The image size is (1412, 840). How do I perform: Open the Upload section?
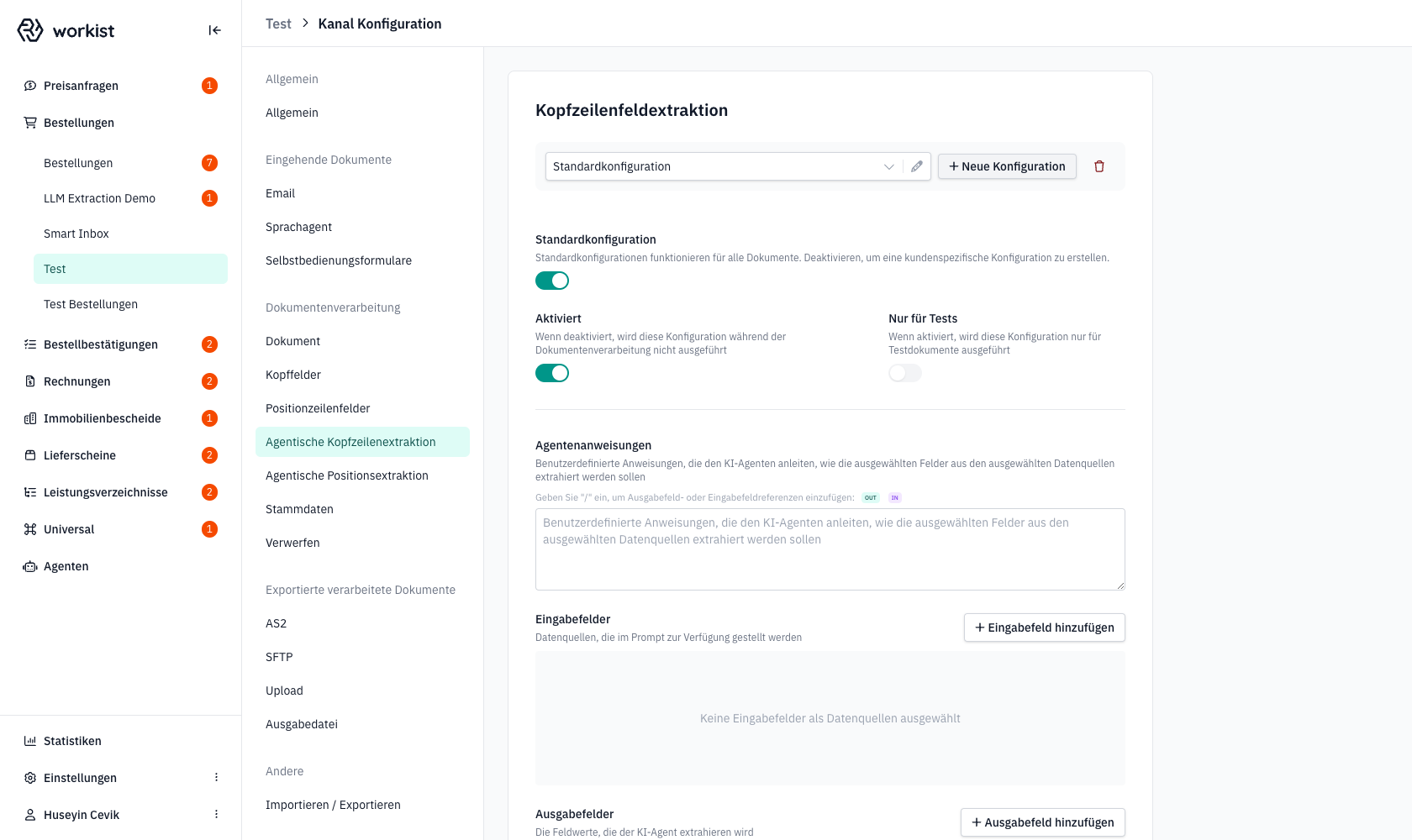(x=362, y=690)
